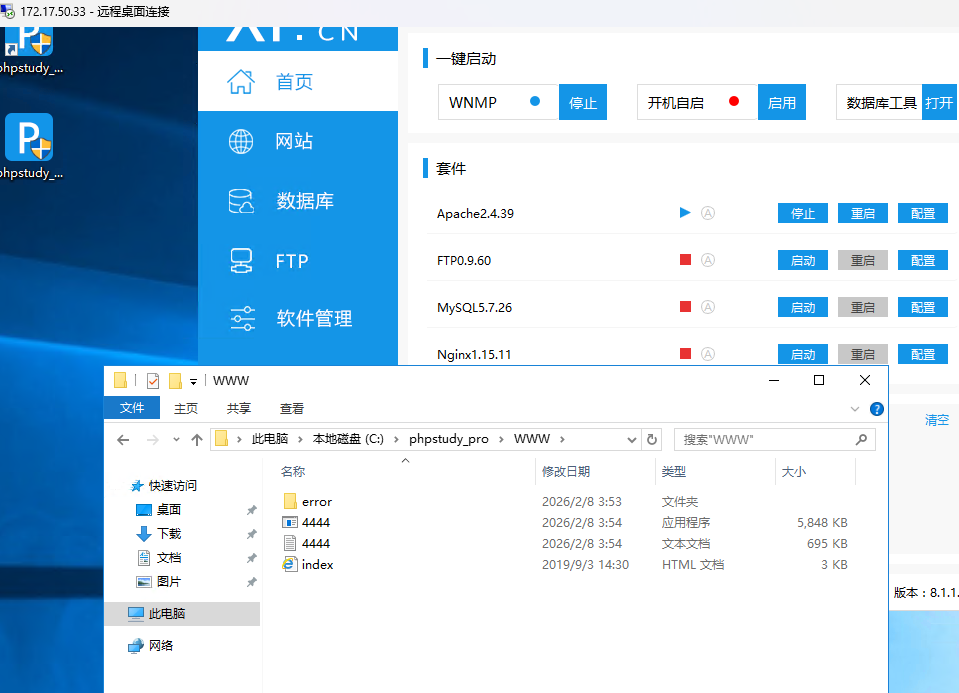
Task: Toggle the auto-start A icon for MySQL5.7.26
Action: [x=708, y=307]
